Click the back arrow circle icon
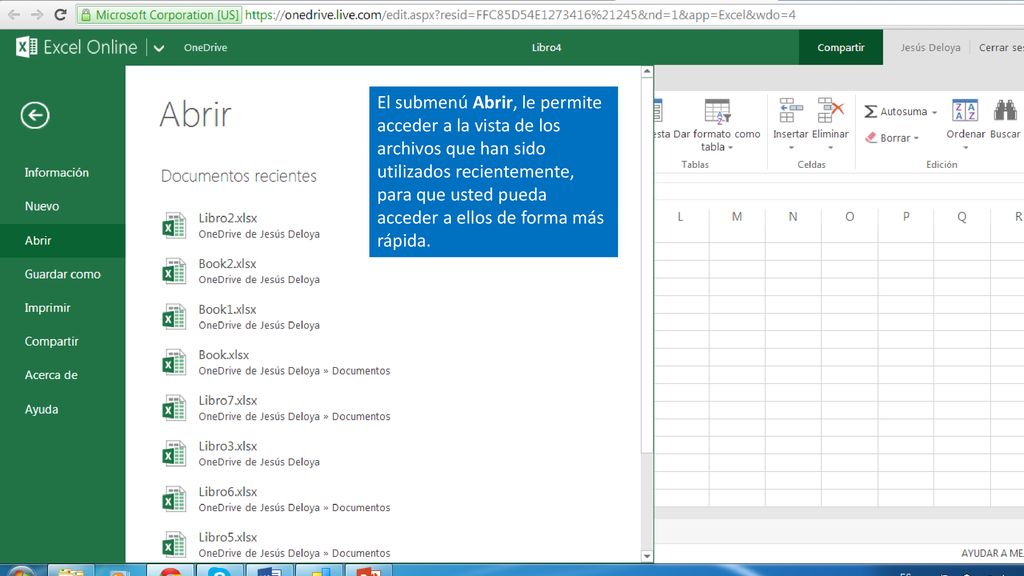The image size is (1024, 576). 35,116
